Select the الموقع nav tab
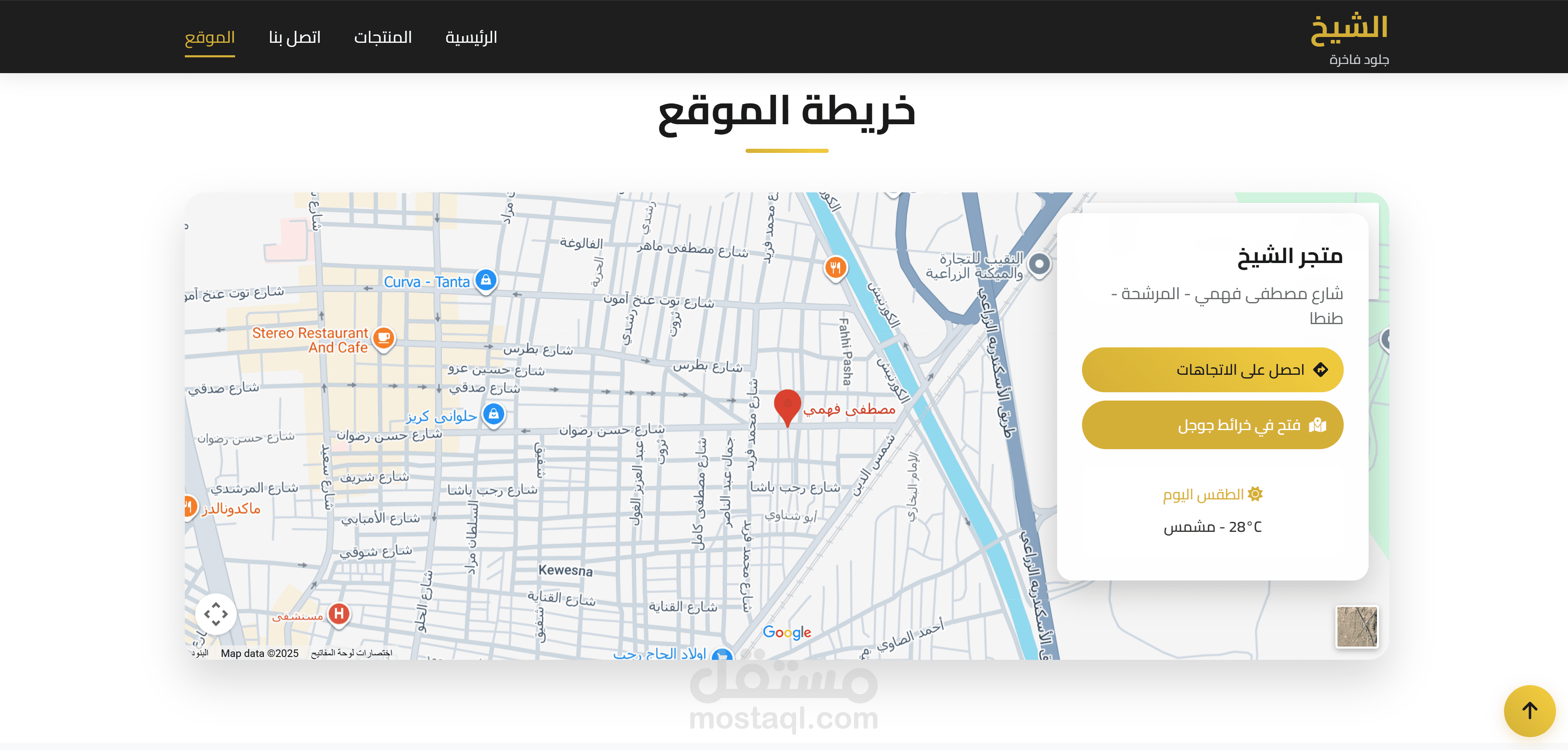The height and width of the screenshot is (750, 1568). [x=209, y=38]
